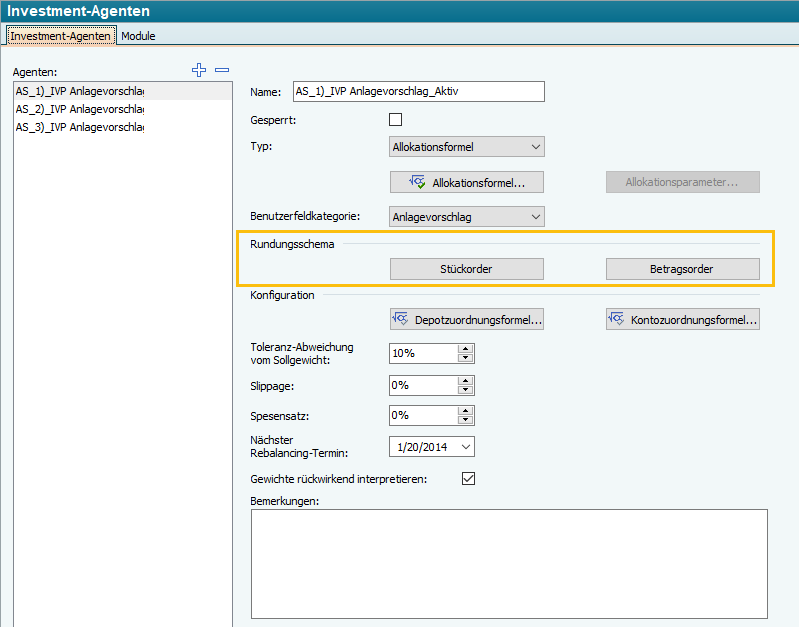Screen dimensions: 799x627
Task: Increase Toleranz-Abweichung value with up arrow
Action: [x=465, y=349]
